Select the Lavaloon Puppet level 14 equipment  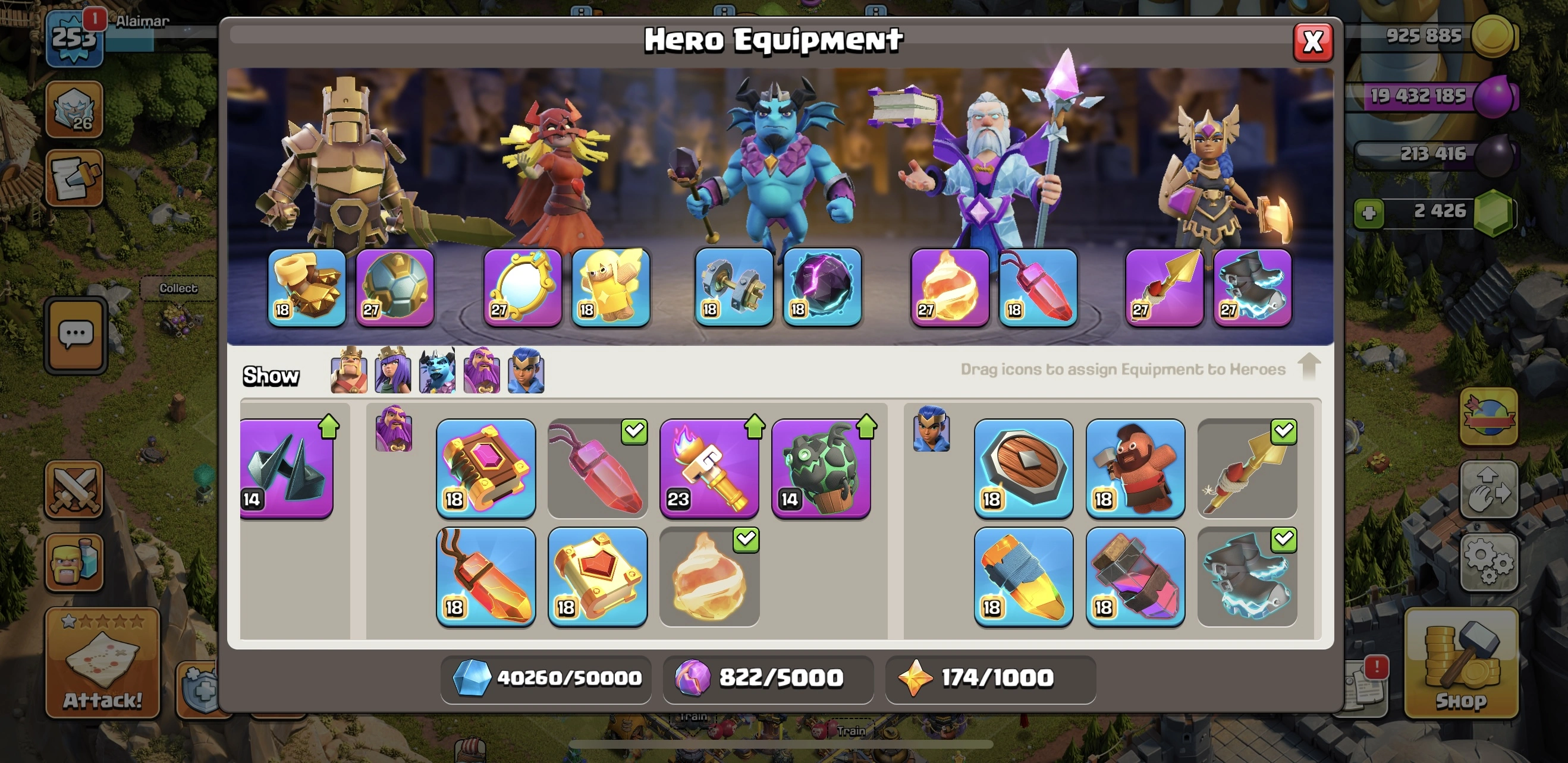click(821, 468)
